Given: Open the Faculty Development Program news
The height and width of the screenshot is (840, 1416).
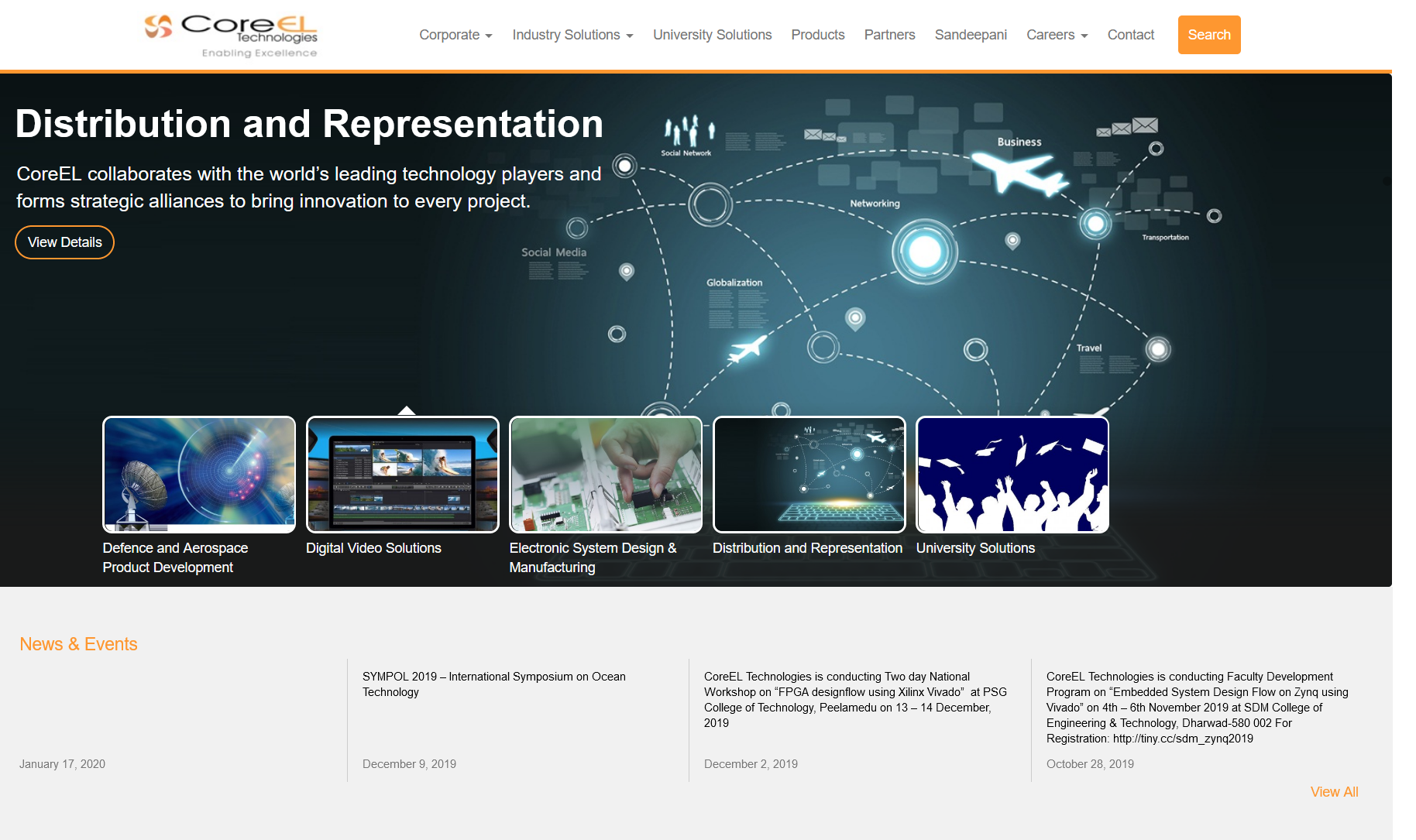Looking at the screenshot, I should 1197,707.
